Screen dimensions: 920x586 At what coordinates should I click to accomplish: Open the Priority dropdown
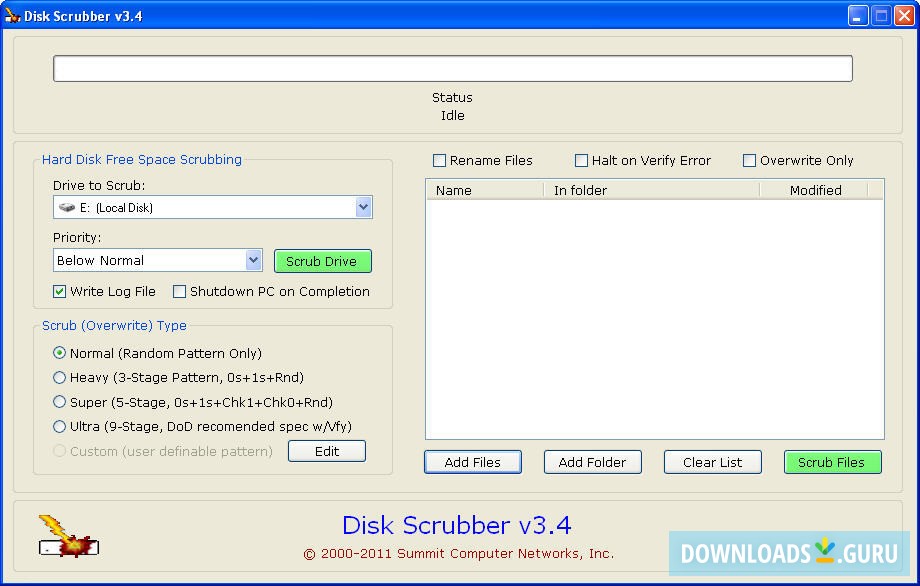[x=254, y=260]
